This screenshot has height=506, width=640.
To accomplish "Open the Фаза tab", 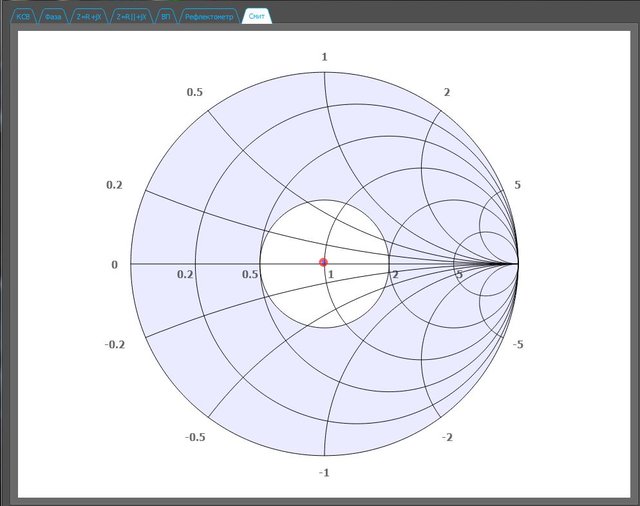I will [x=52, y=17].
